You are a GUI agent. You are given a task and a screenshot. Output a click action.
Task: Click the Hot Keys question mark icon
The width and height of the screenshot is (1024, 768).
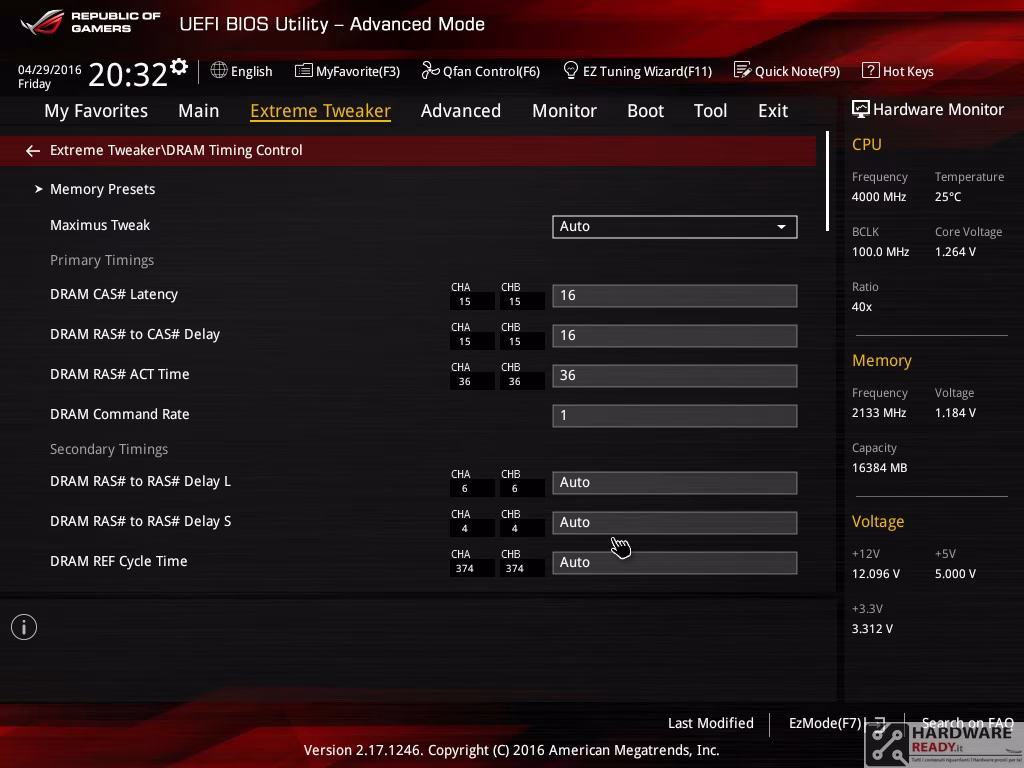click(x=870, y=70)
